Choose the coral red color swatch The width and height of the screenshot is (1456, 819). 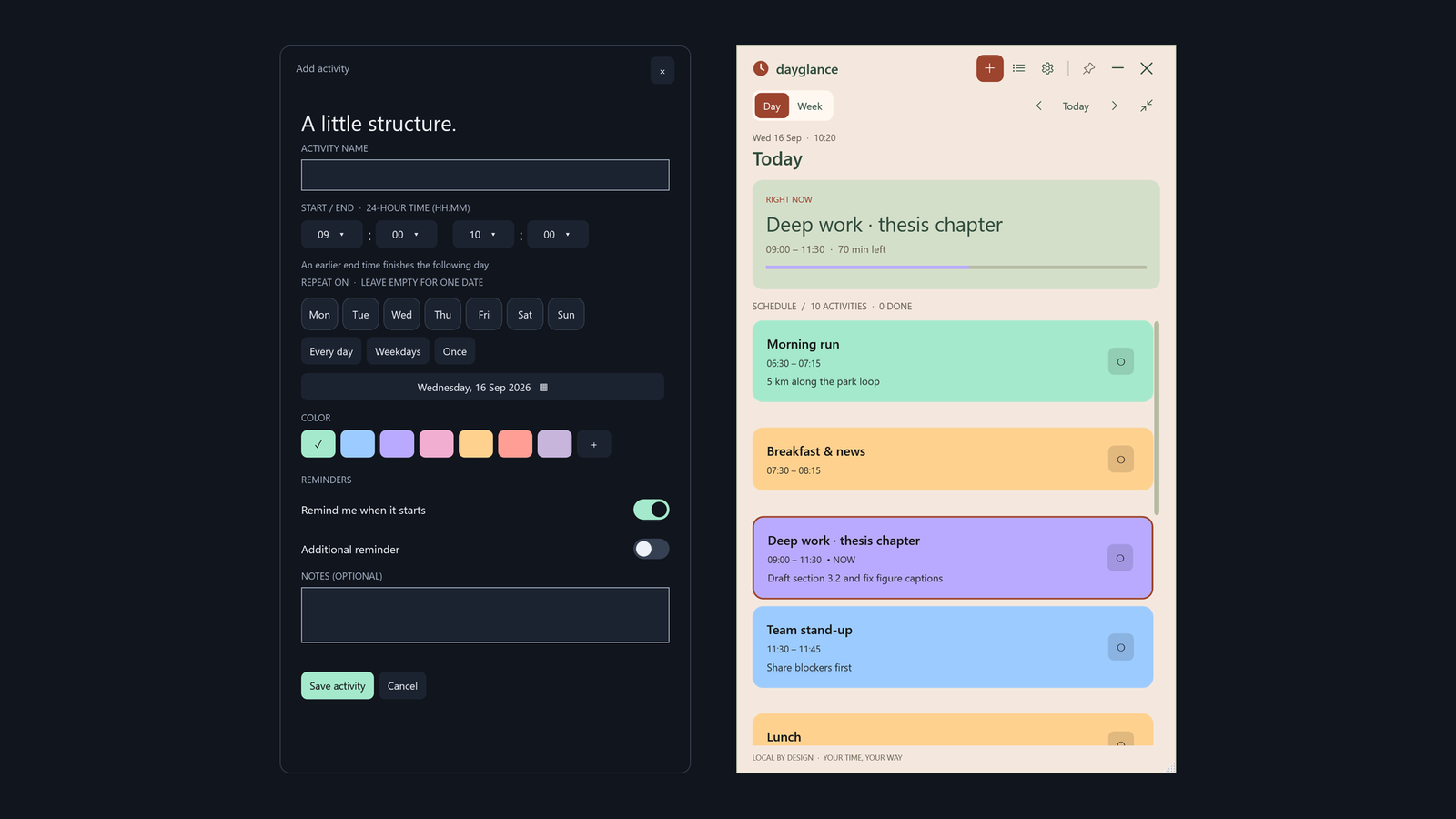pyautogui.click(x=515, y=444)
